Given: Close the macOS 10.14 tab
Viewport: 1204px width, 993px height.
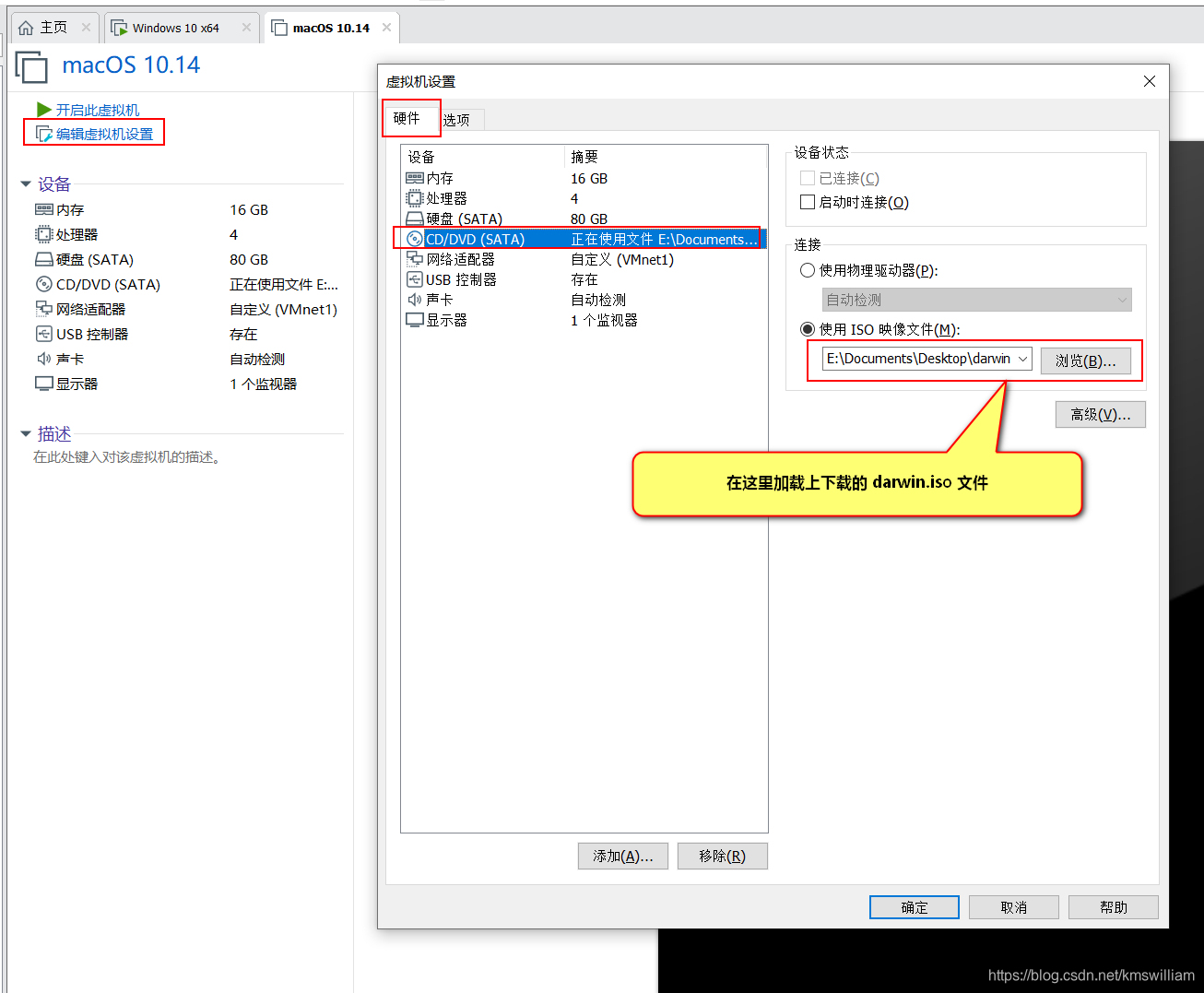Looking at the screenshot, I should click(386, 28).
